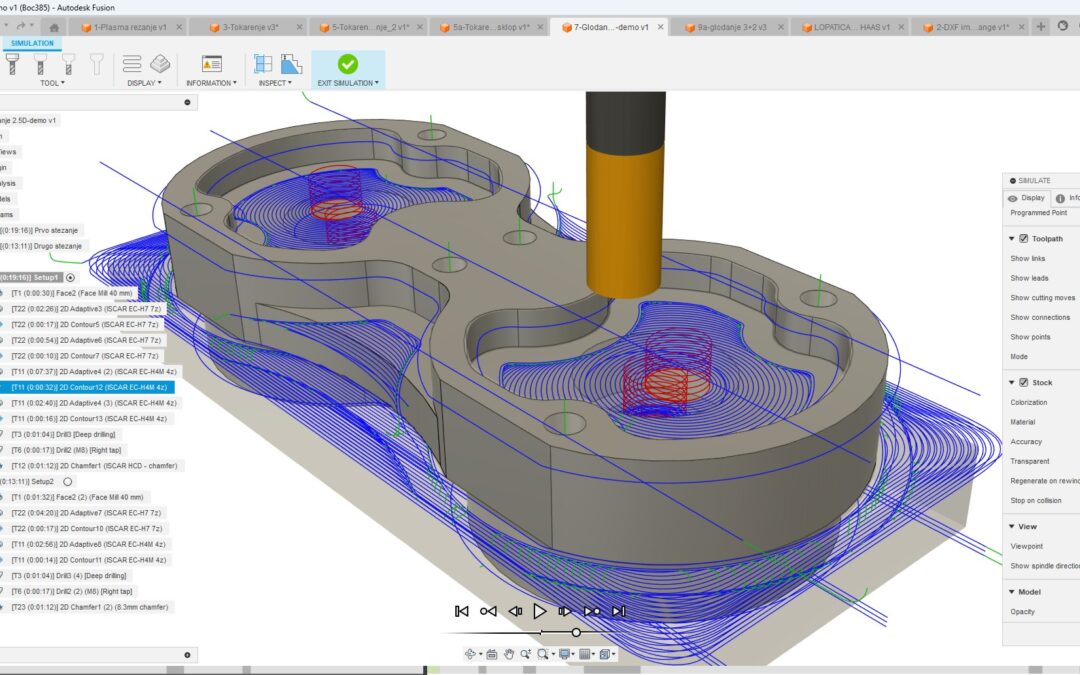Click the green Exit Simulation checkmark icon
1080x675 pixels.
click(x=347, y=64)
